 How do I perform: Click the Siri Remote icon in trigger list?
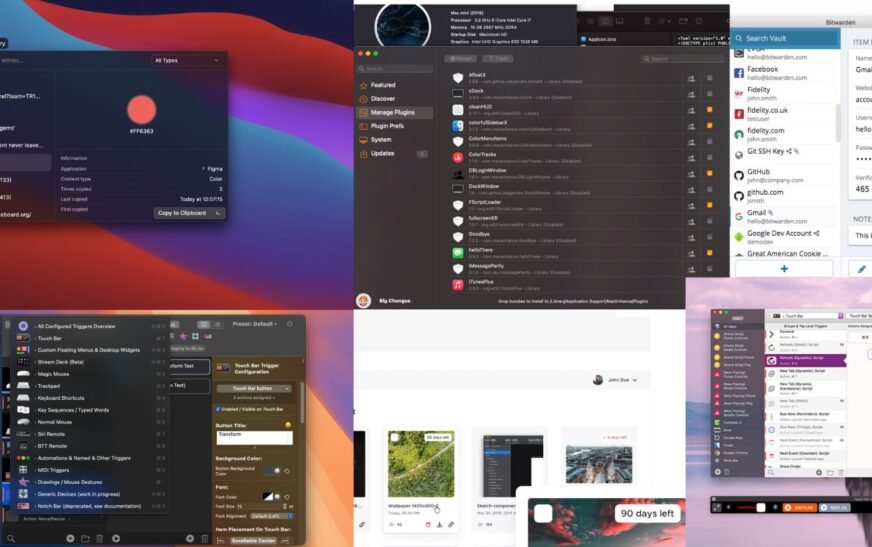[23, 434]
